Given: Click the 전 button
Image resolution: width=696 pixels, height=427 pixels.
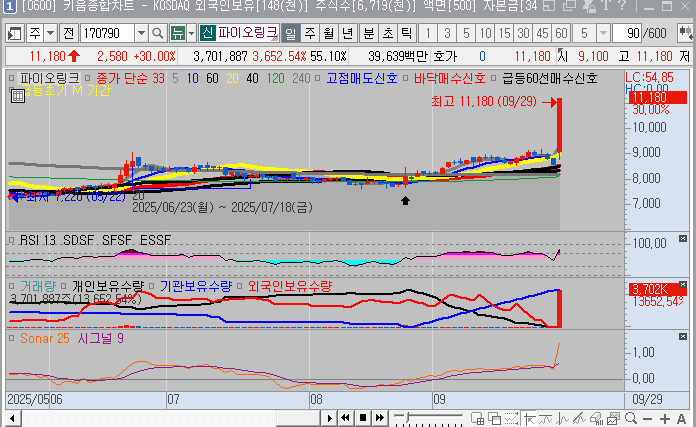Looking at the screenshot, I should pyautogui.click(x=68, y=33).
